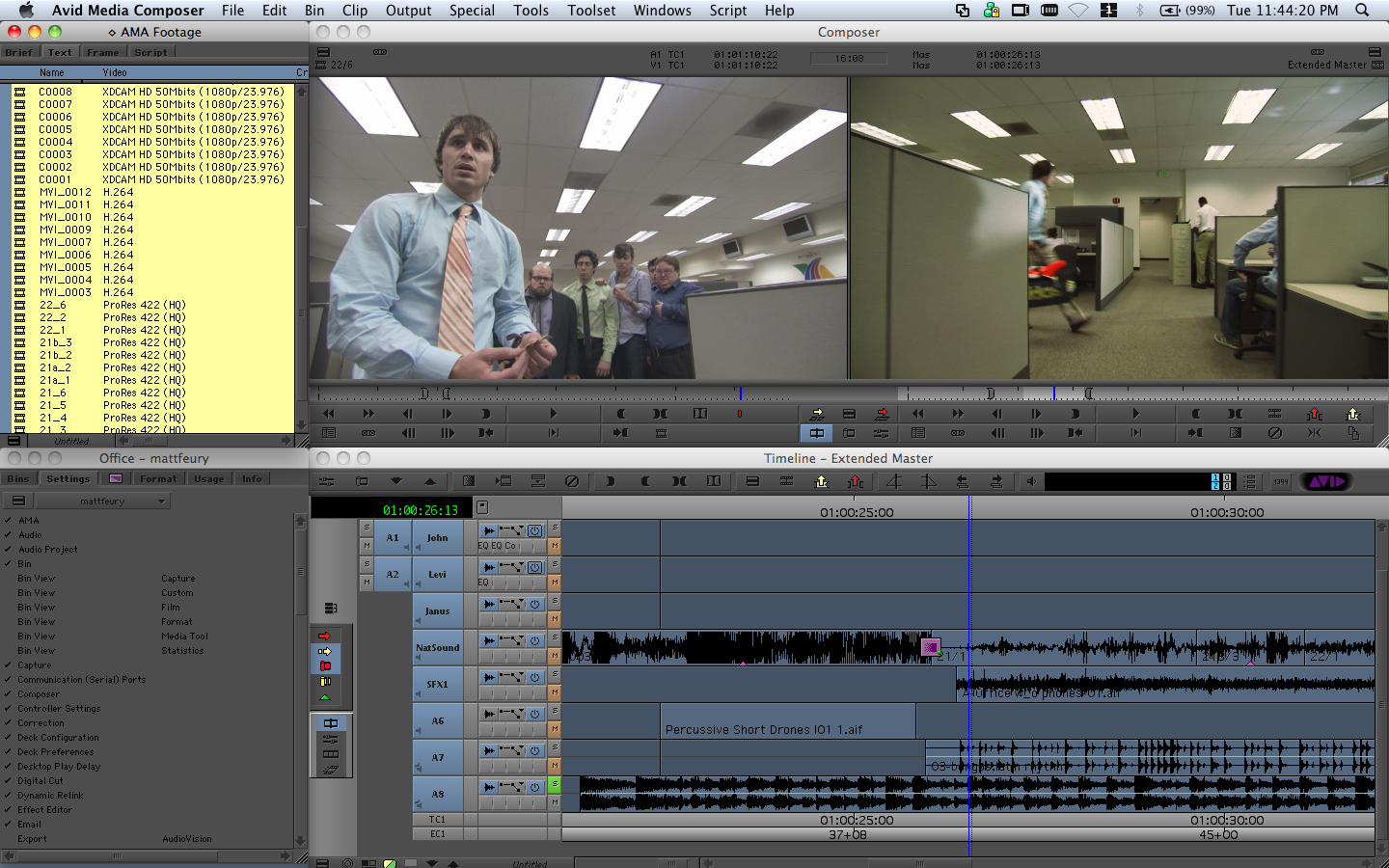Click the red Overwrite button between monitors

click(881, 414)
